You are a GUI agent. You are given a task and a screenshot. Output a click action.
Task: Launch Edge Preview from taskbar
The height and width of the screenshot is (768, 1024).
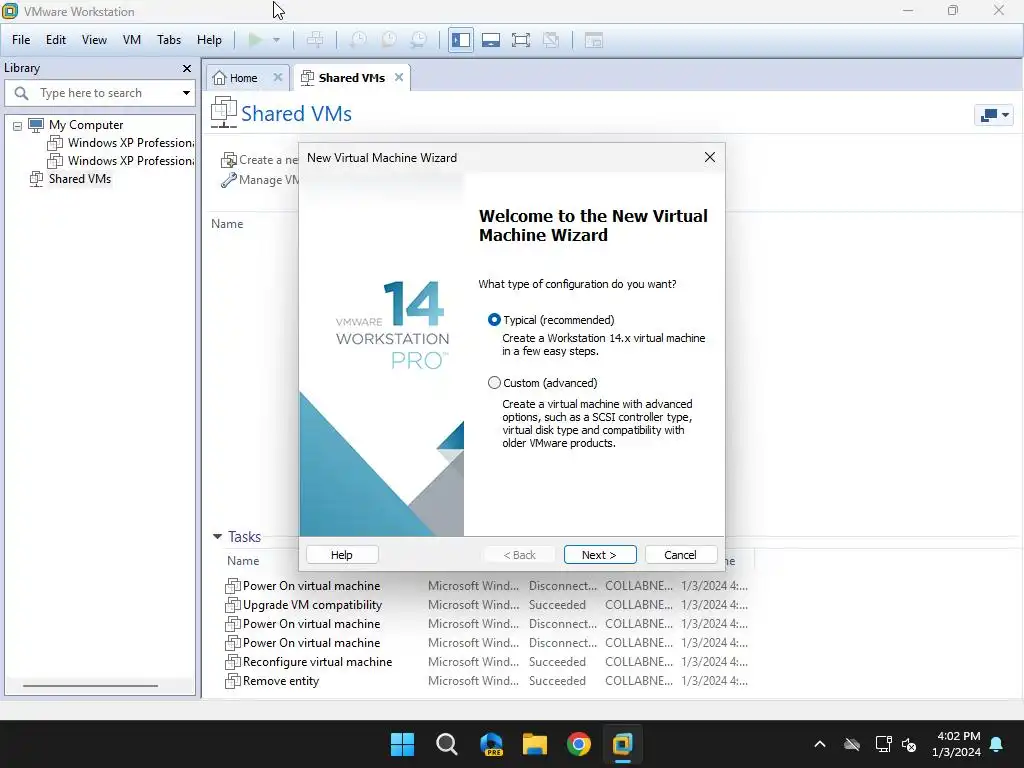point(491,744)
